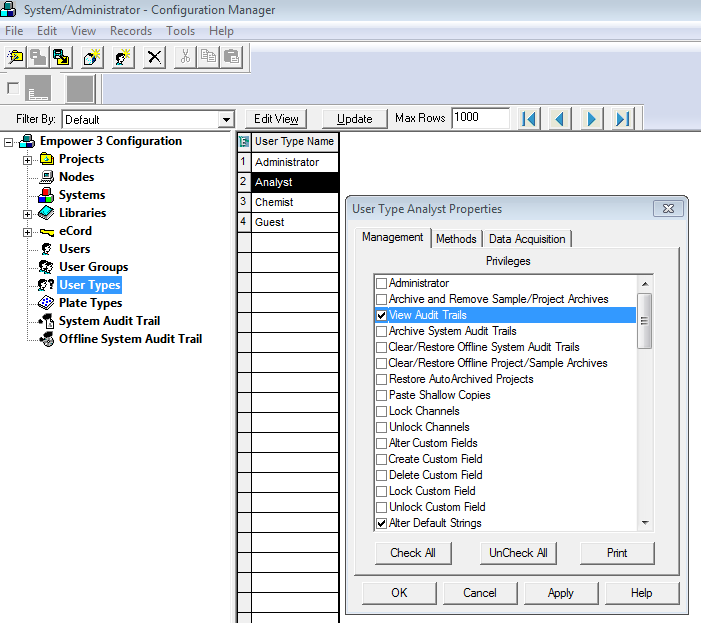701x623 pixels.
Task: Check Paste Shallow Copies privilege
Action: (381, 396)
